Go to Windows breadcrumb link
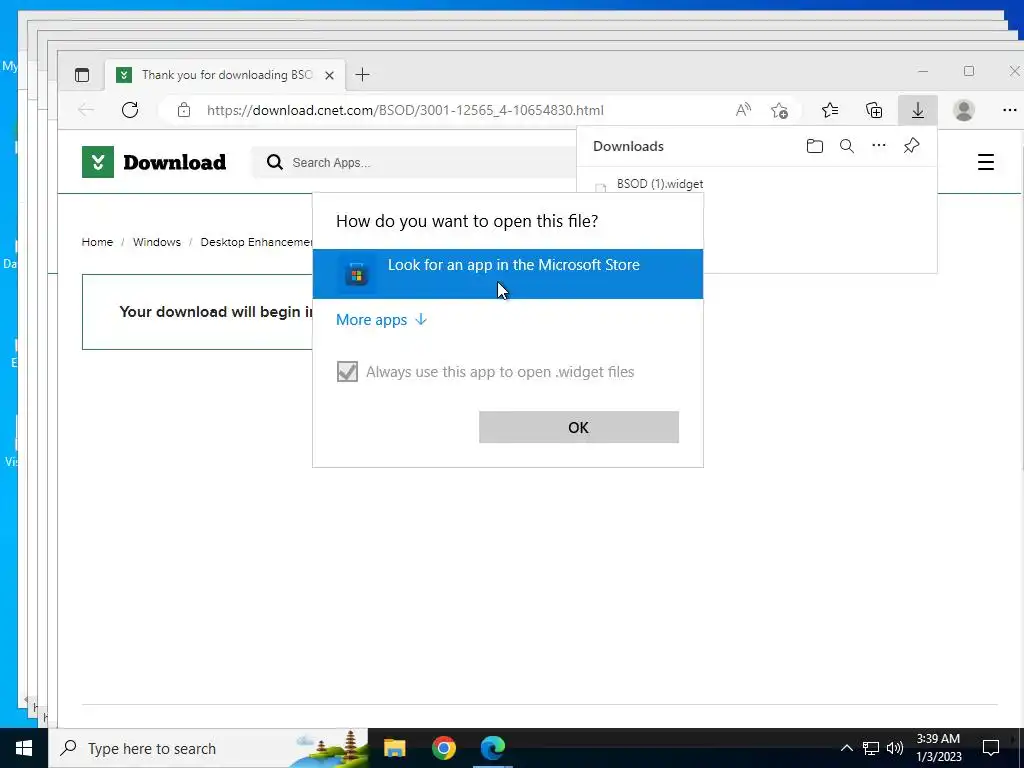 click(157, 242)
